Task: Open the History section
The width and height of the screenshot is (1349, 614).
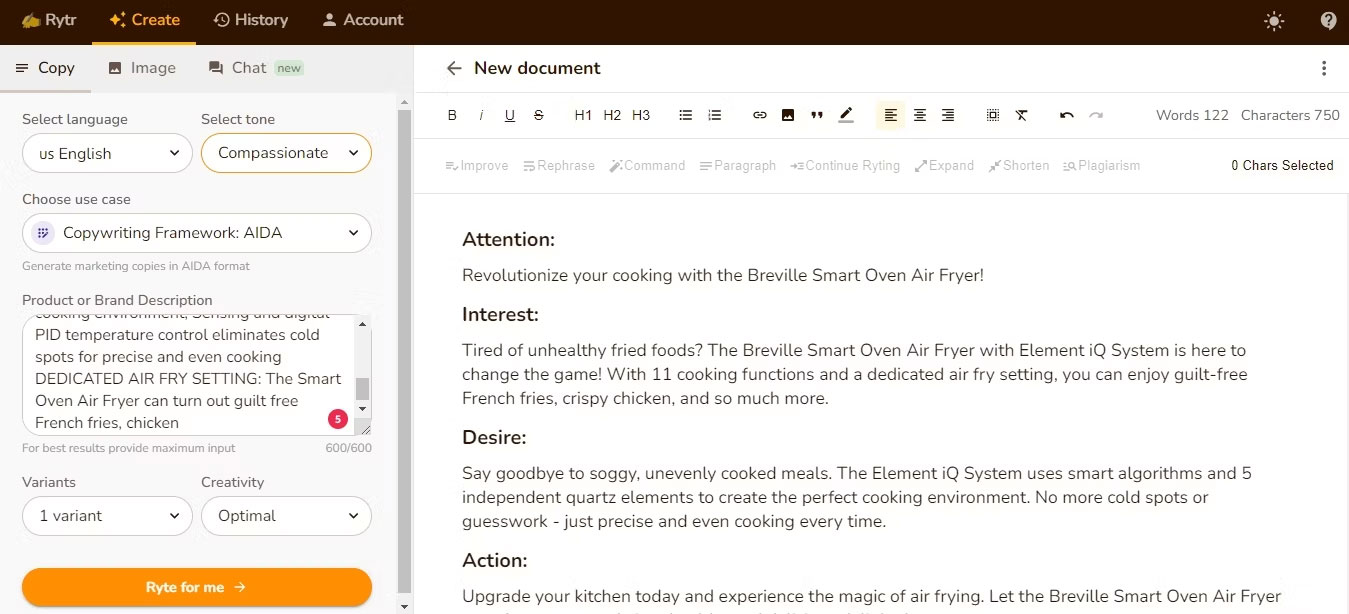Action: click(251, 20)
